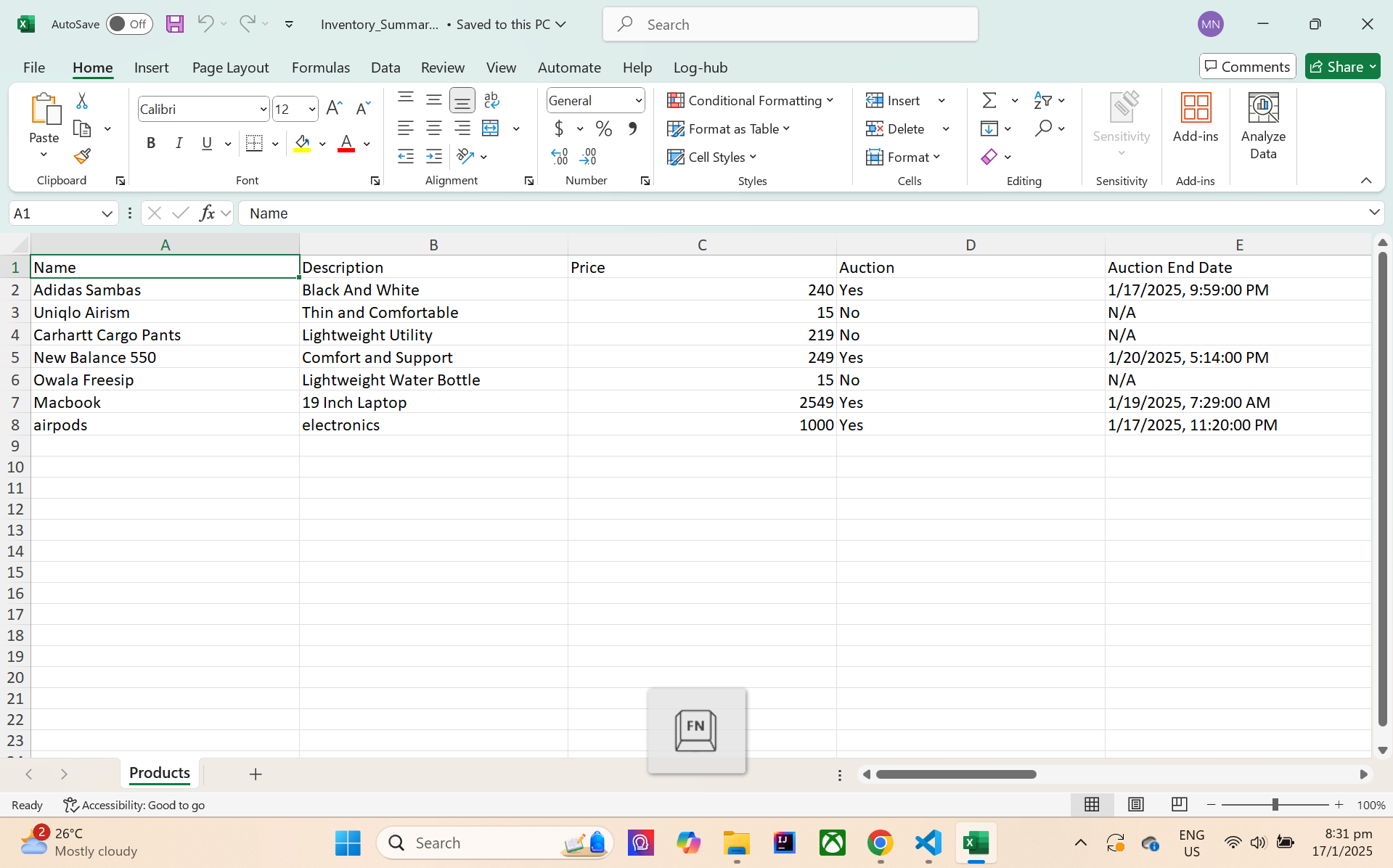Launch Analyze Data tool
The width and height of the screenshot is (1393, 868).
pos(1263,126)
